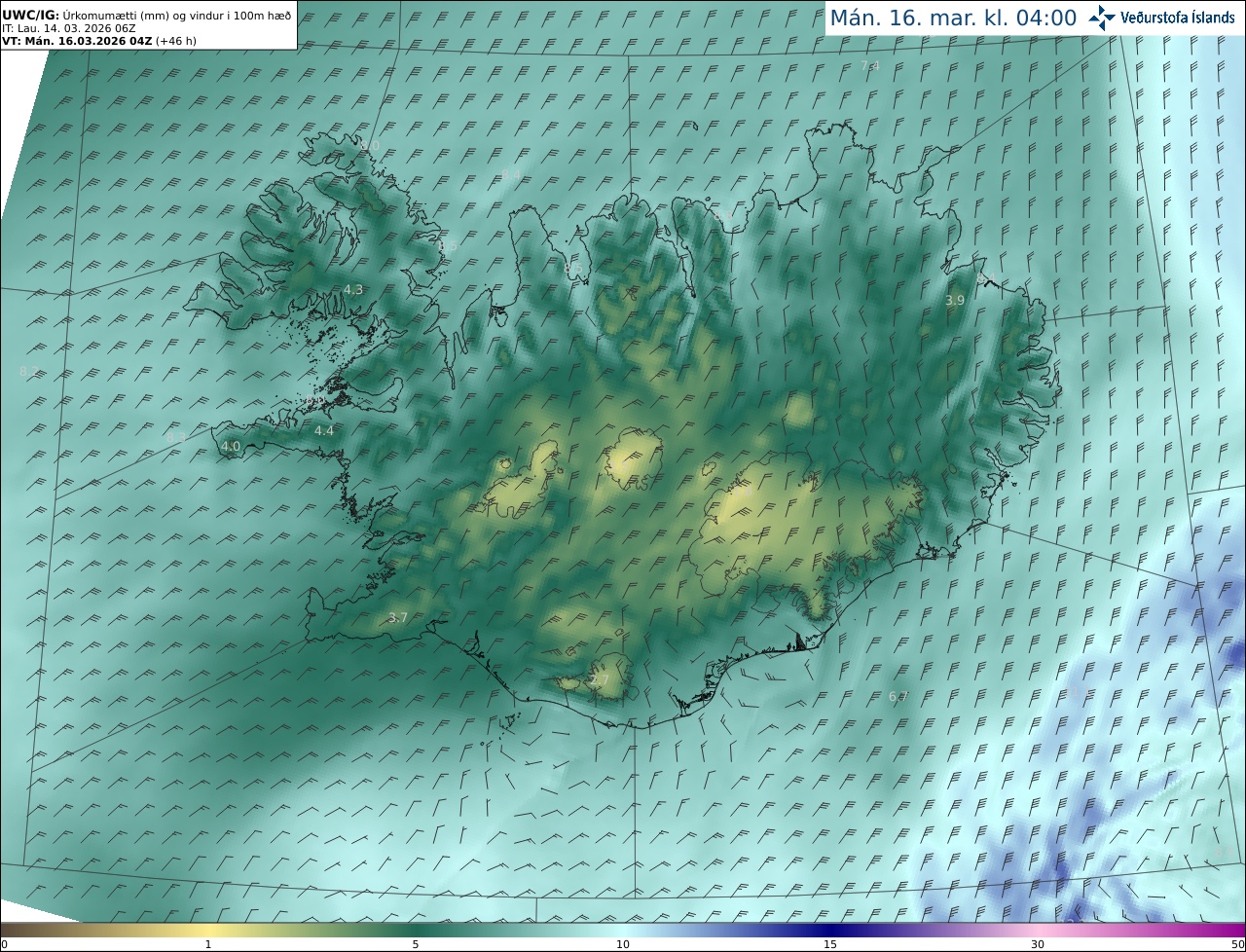The height and width of the screenshot is (952, 1246).
Task: Click the 4.3 value in the Westfjords
Action: click(x=352, y=289)
